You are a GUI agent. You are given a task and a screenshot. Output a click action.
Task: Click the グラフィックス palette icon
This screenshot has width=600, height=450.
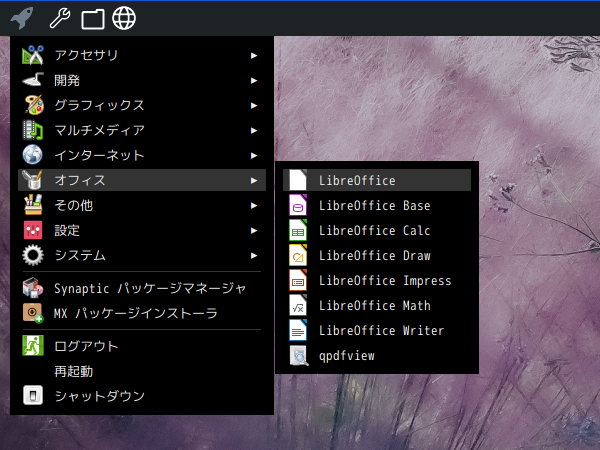(x=33, y=105)
